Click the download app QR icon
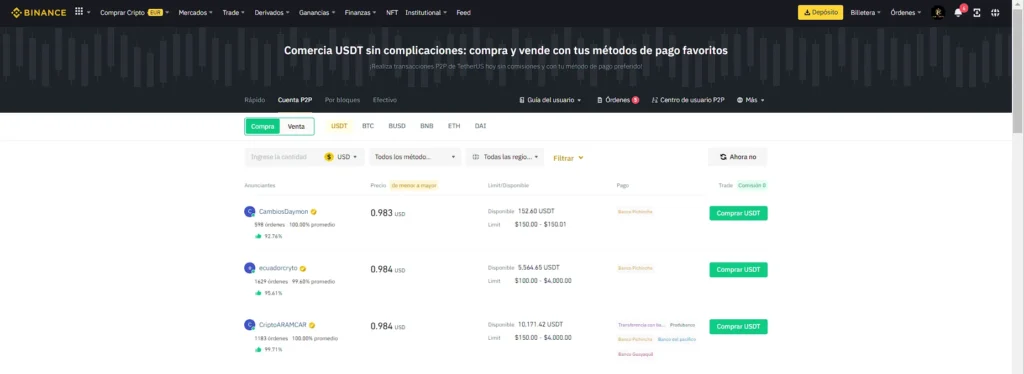Image resolution: width=1024 pixels, height=374 pixels. pos(977,12)
